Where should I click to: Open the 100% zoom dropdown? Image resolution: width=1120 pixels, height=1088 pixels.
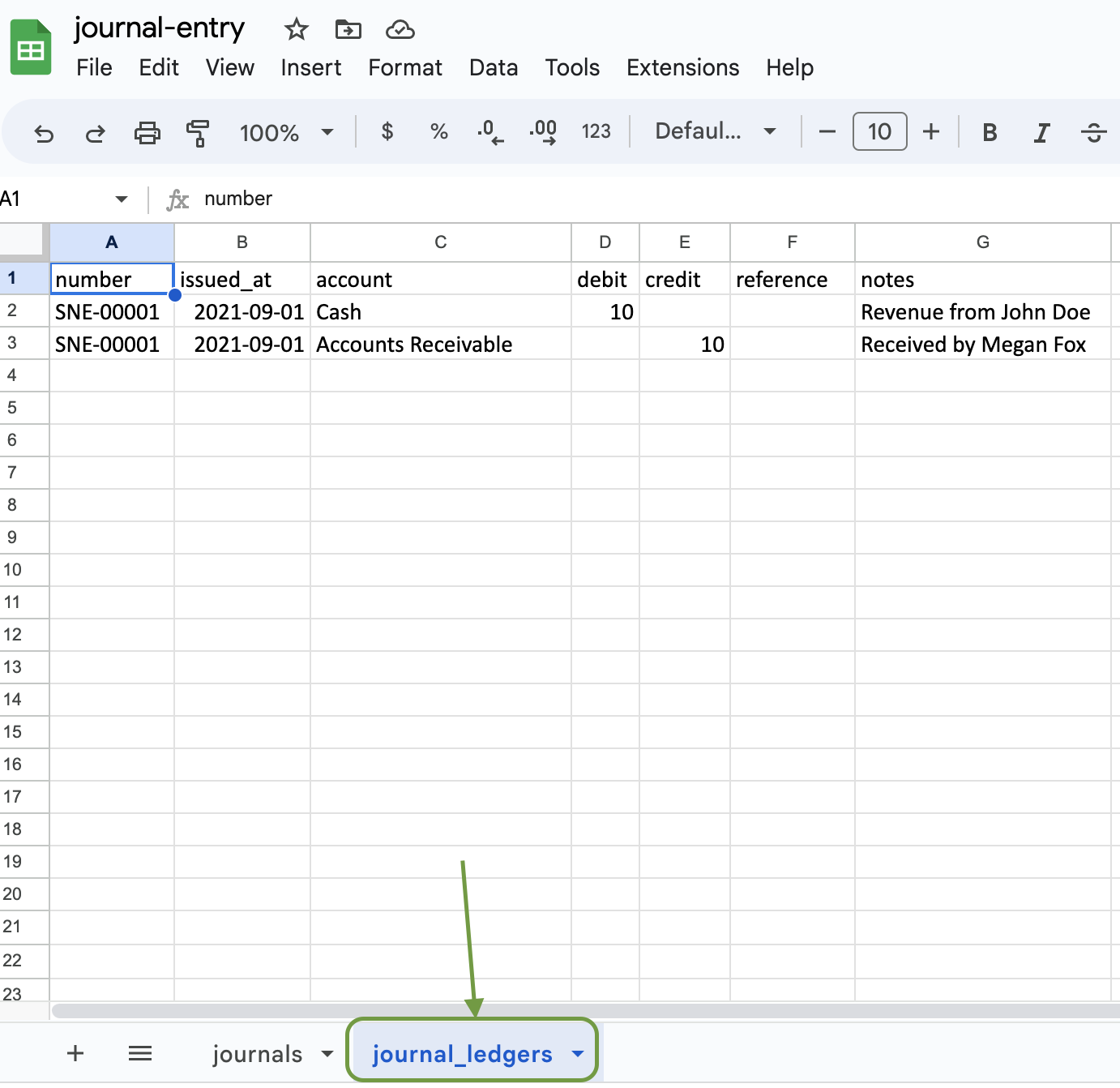286,132
